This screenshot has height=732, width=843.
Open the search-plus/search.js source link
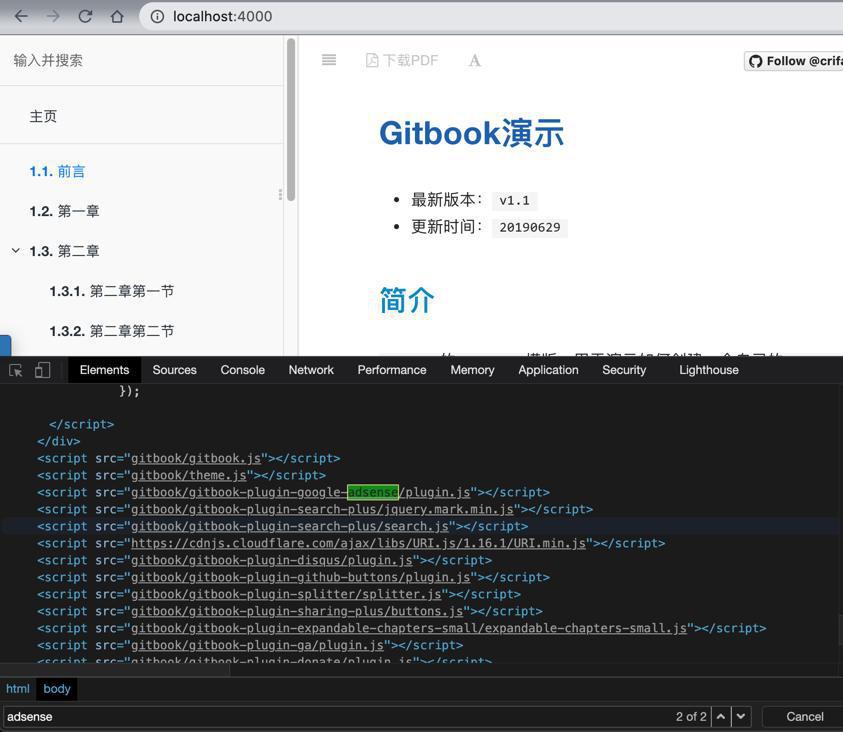coord(290,526)
